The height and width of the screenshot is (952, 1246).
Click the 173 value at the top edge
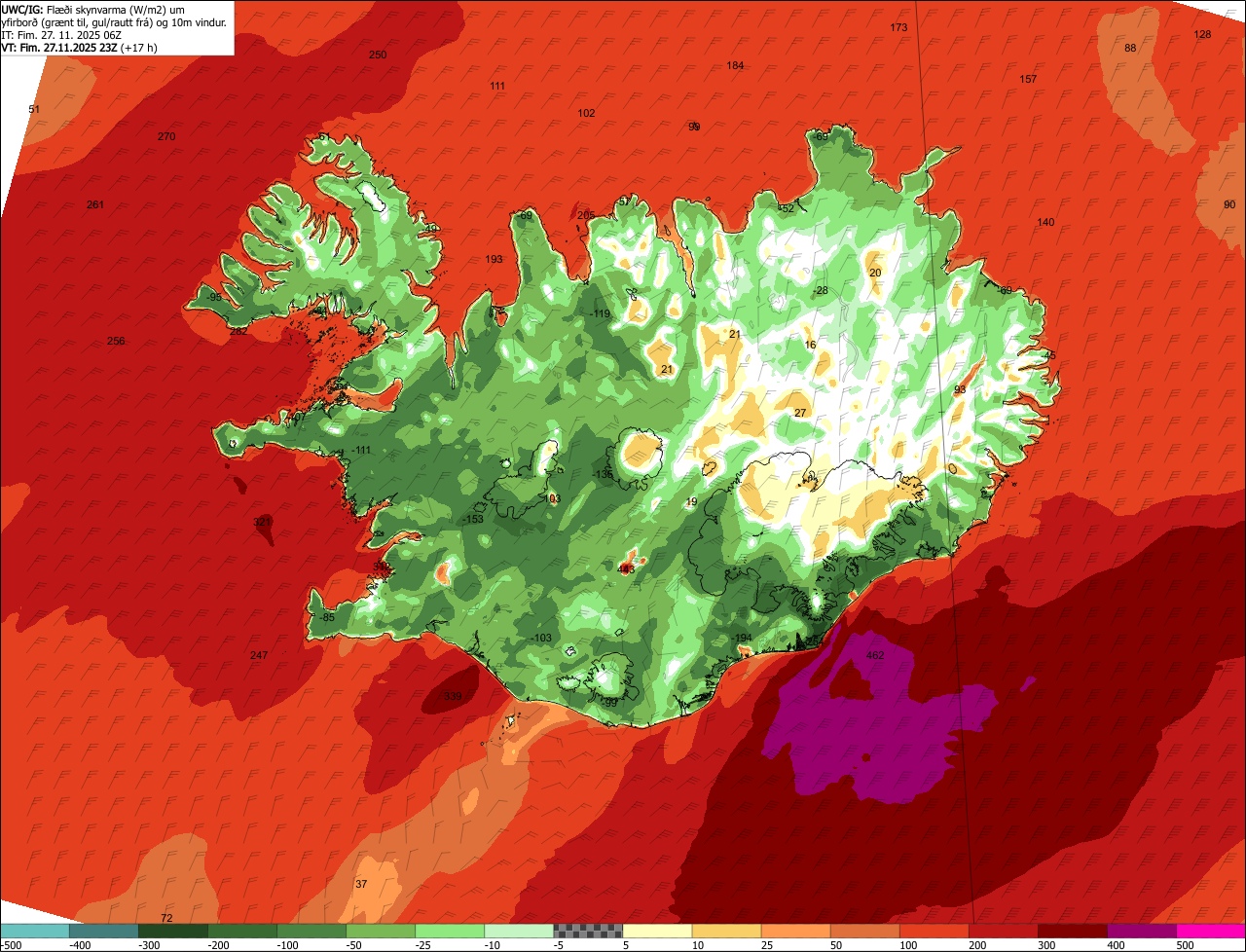[x=898, y=28]
